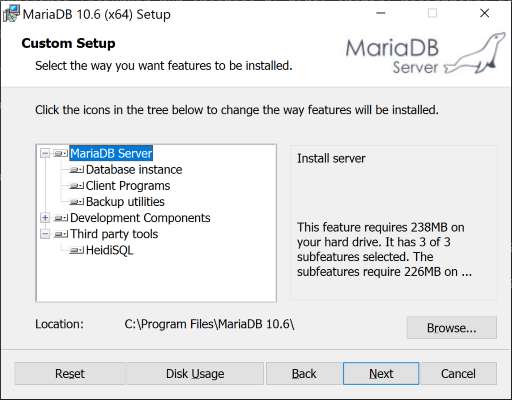Screen dimensions: 512x400
Task: Go Back to the previous step
Action: pos(304,374)
